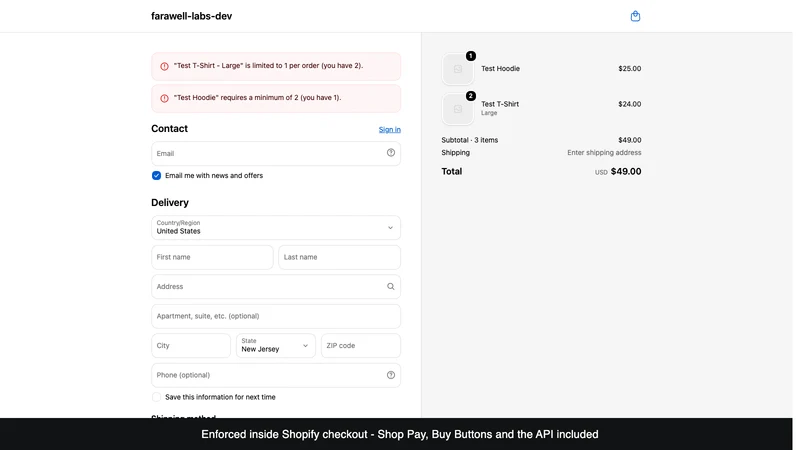Screen dimensions: 800x450
Task: Click the Subtotal · 3 items label
Action: (469, 140)
